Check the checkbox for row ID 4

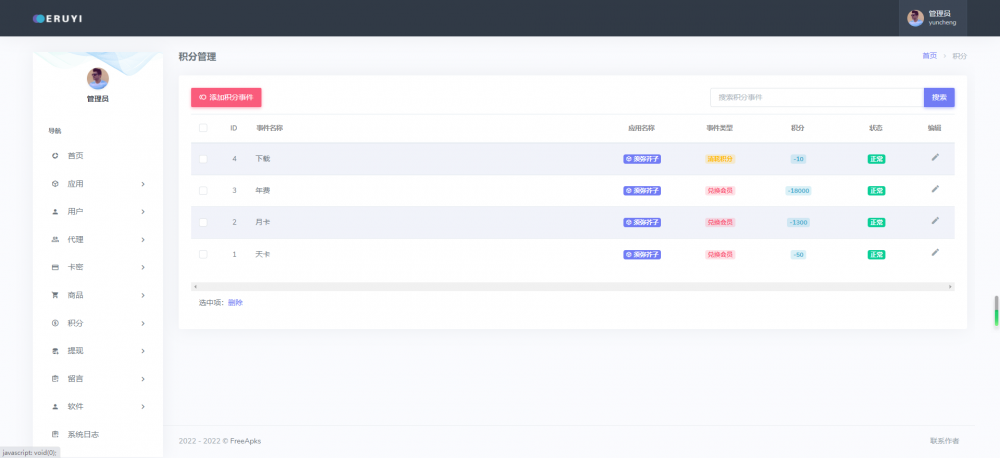tap(203, 159)
